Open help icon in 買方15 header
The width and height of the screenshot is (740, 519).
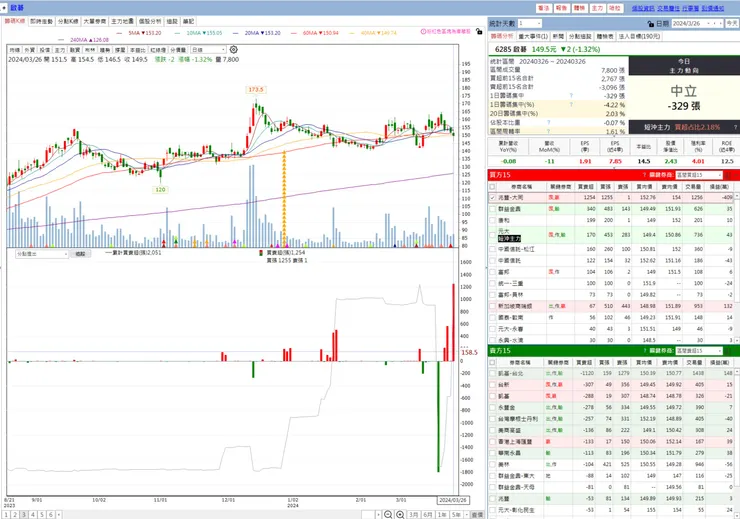pos(644,175)
